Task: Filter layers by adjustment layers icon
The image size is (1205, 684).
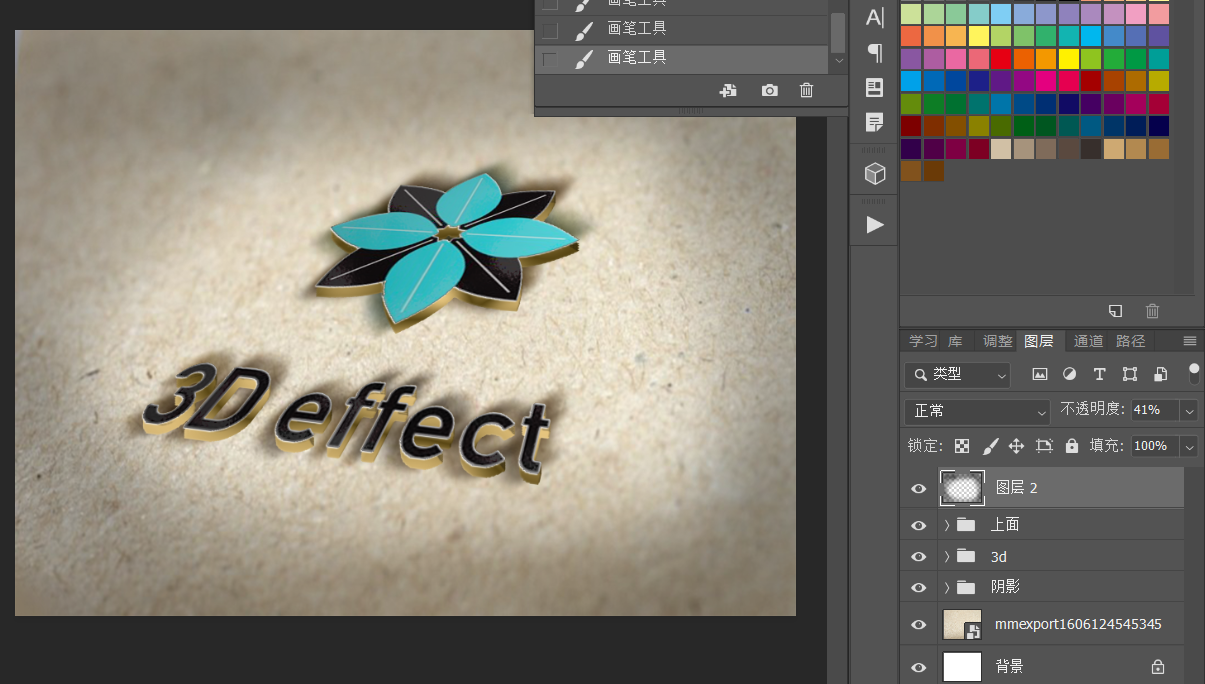Action: [x=1069, y=374]
